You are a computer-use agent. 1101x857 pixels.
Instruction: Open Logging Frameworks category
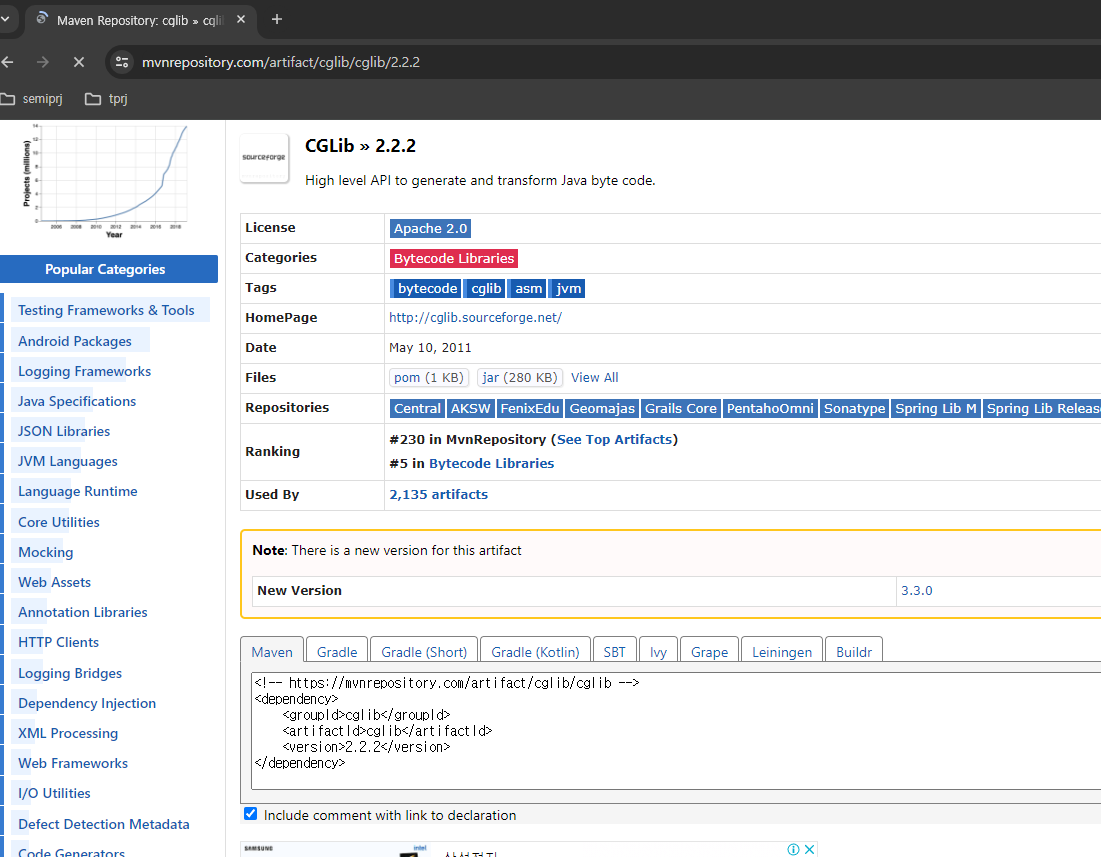84,371
